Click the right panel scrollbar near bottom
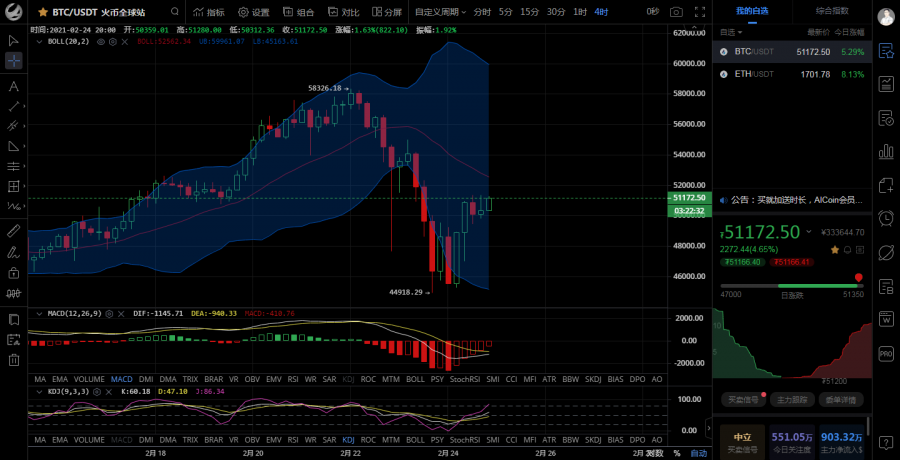Viewport: 900px width, 460px height. (x=870, y=427)
